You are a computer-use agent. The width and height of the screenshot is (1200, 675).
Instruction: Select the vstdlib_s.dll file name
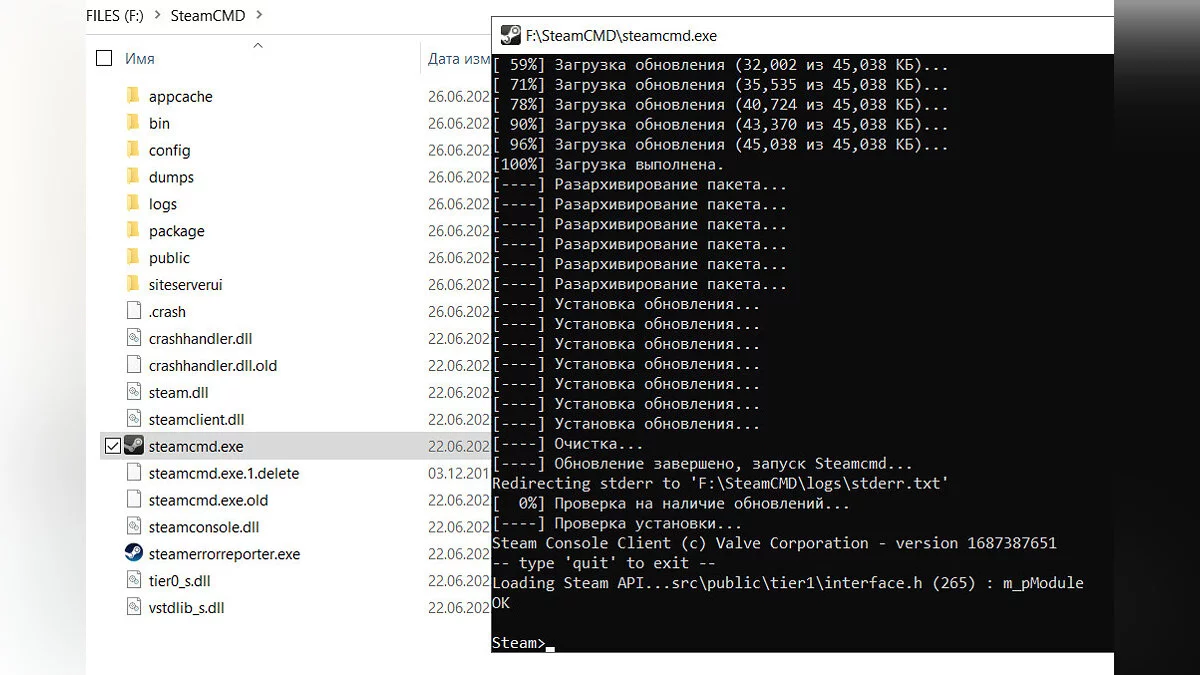click(186, 608)
